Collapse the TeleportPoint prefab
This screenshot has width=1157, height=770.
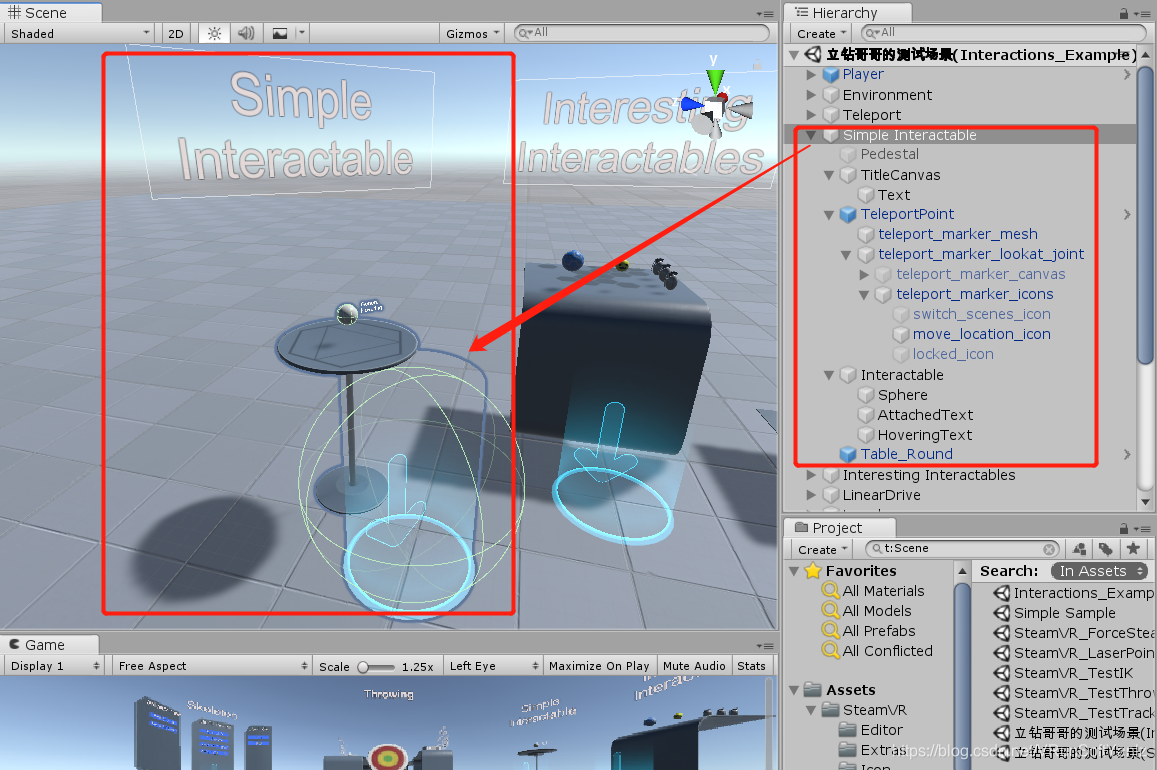(x=829, y=215)
